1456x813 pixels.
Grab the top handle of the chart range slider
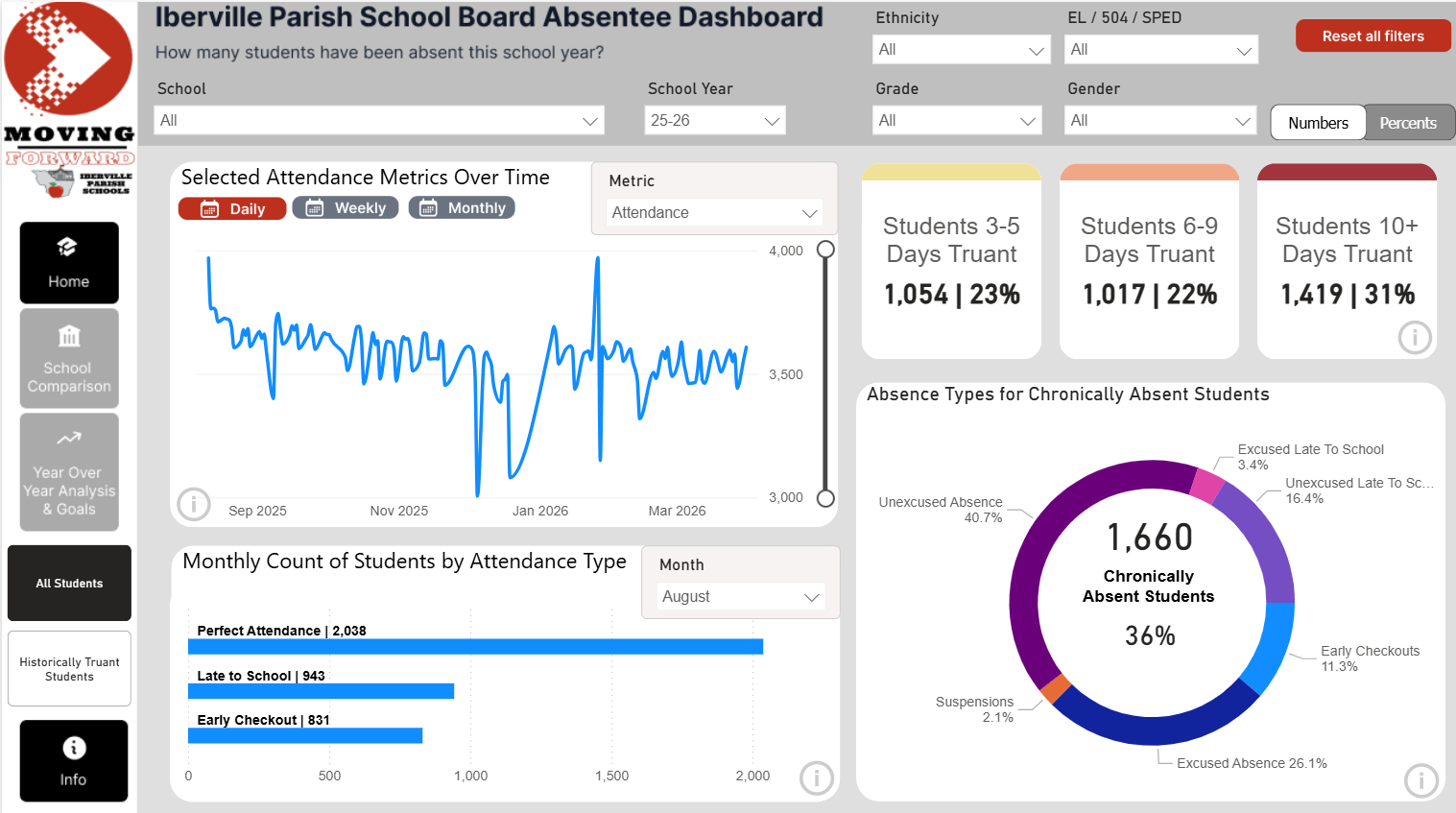[825, 250]
